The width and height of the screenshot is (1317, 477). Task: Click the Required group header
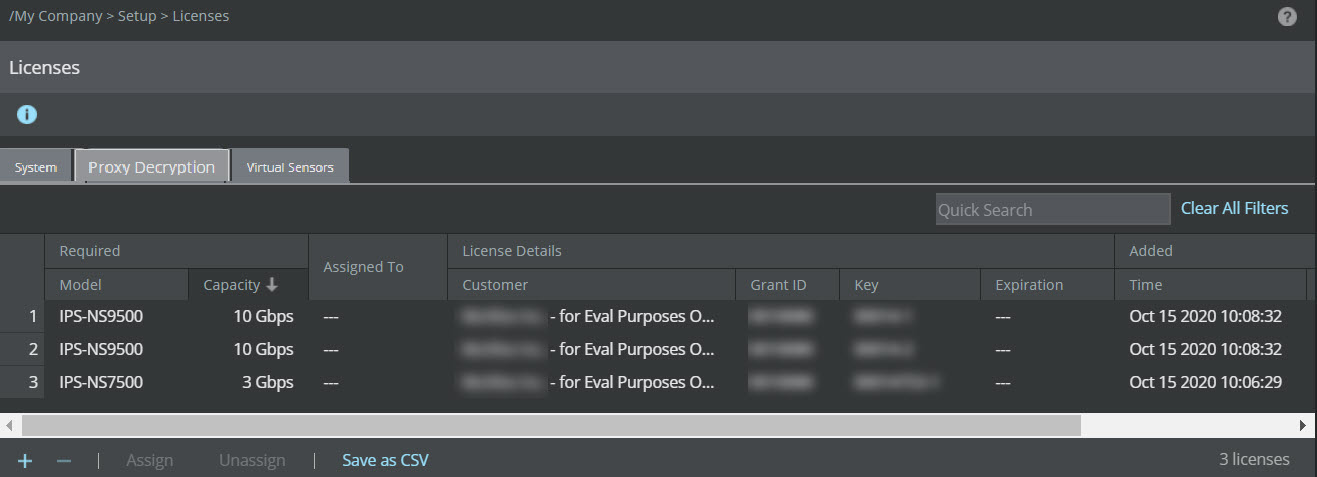coord(176,251)
